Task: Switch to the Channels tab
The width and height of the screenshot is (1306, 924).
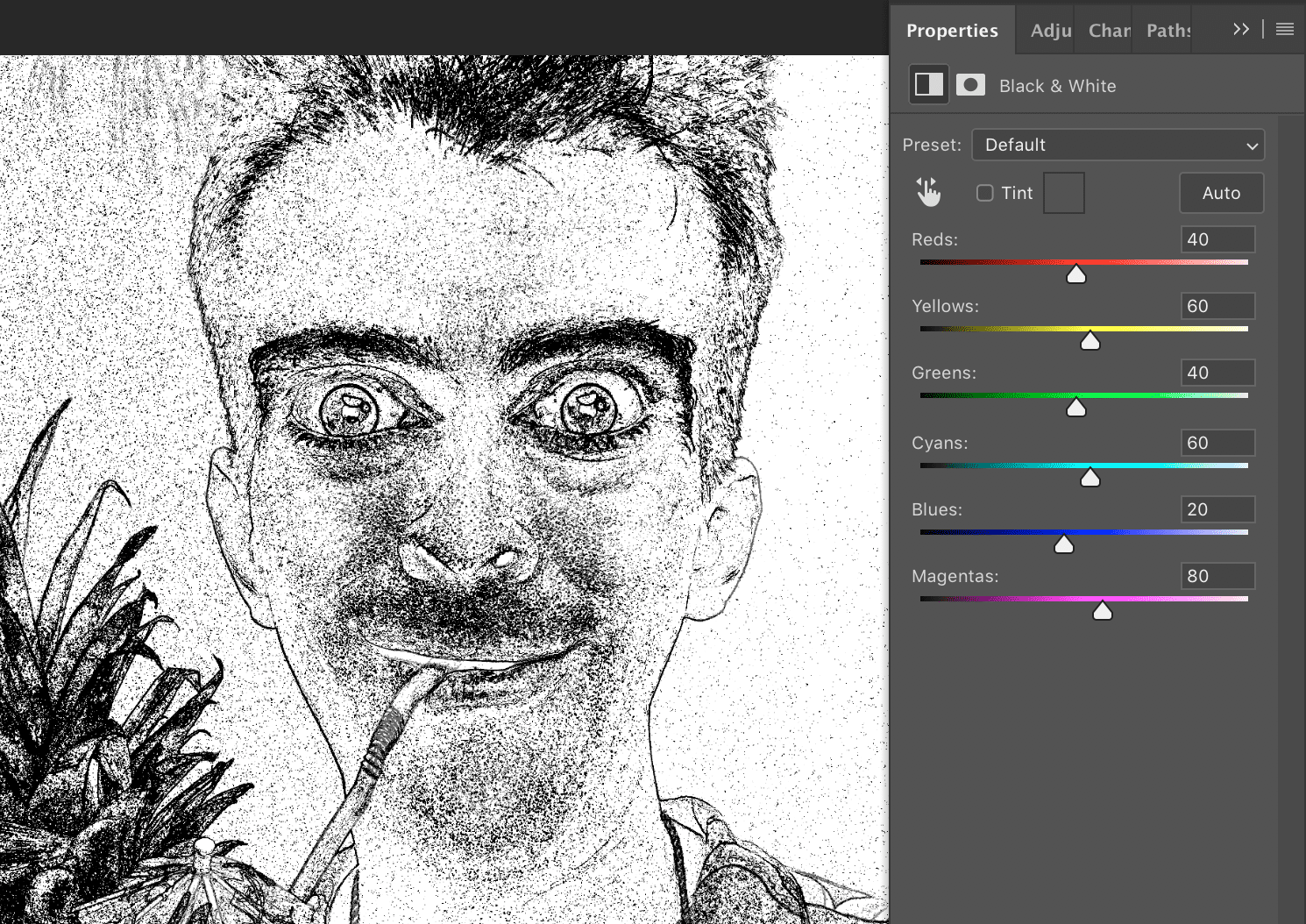Action: pos(1106,30)
